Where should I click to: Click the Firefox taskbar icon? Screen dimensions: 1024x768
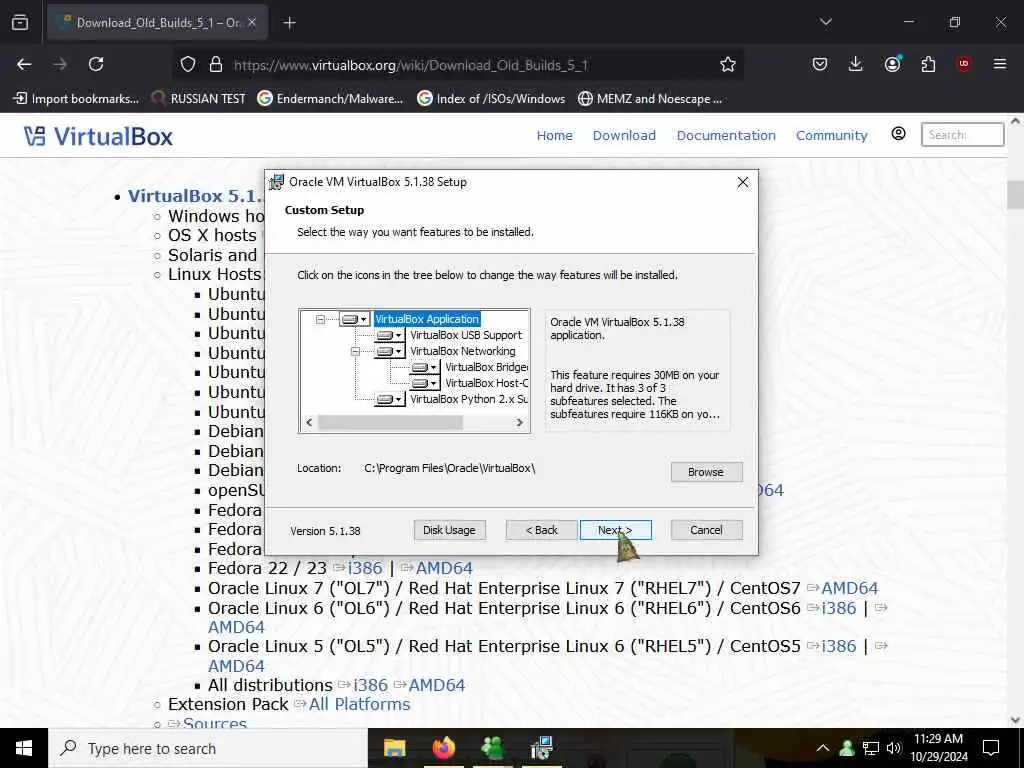click(443, 748)
